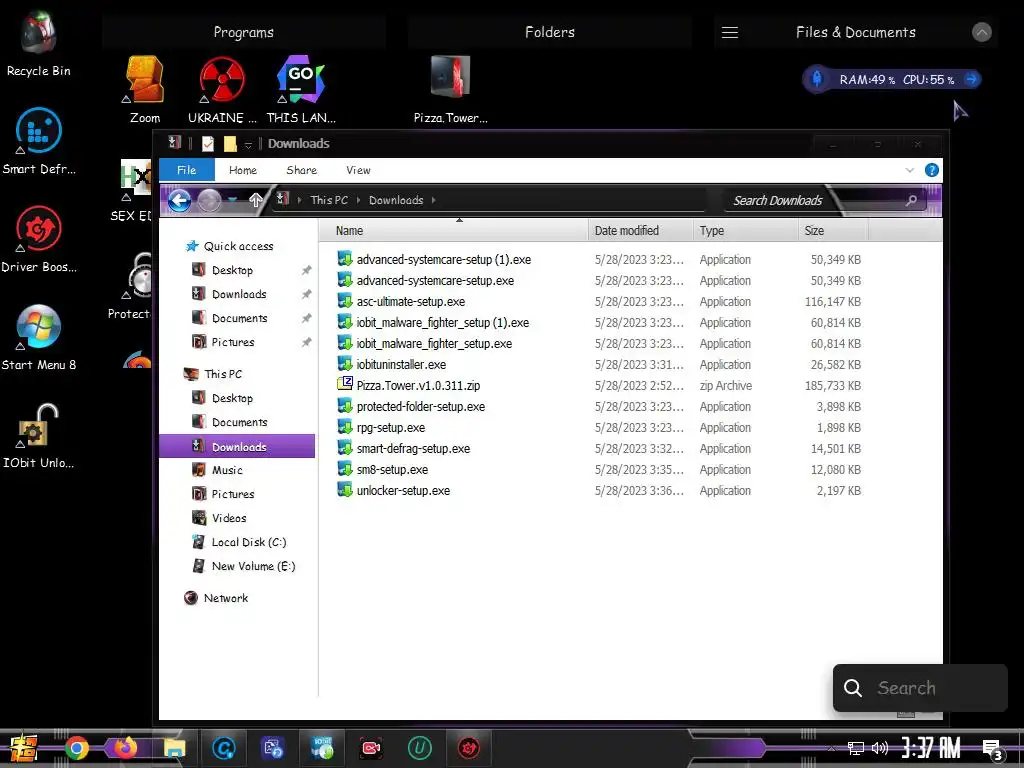Open the File tab in Explorer
The height and width of the screenshot is (768, 1024).
[187, 170]
